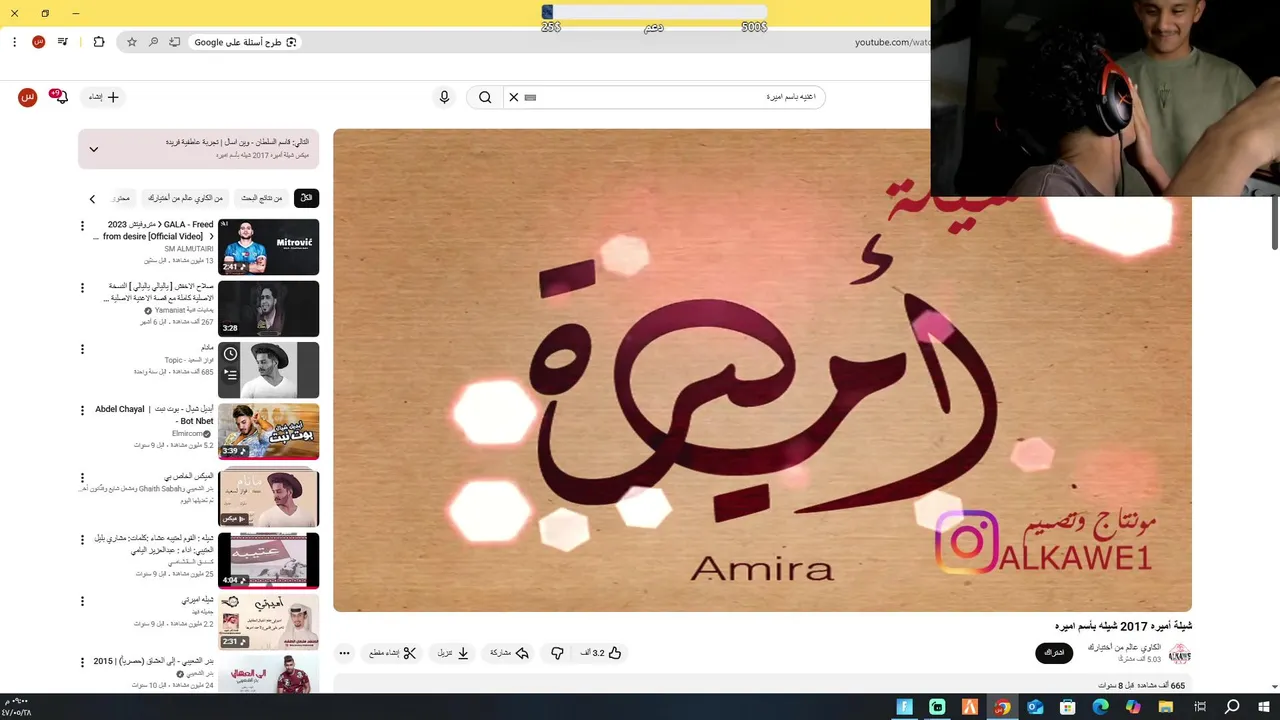Image resolution: width=1280 pixels, height=720 pixels.
Task: Click the youtube.com URL in address bar
Action: (890, 42)
